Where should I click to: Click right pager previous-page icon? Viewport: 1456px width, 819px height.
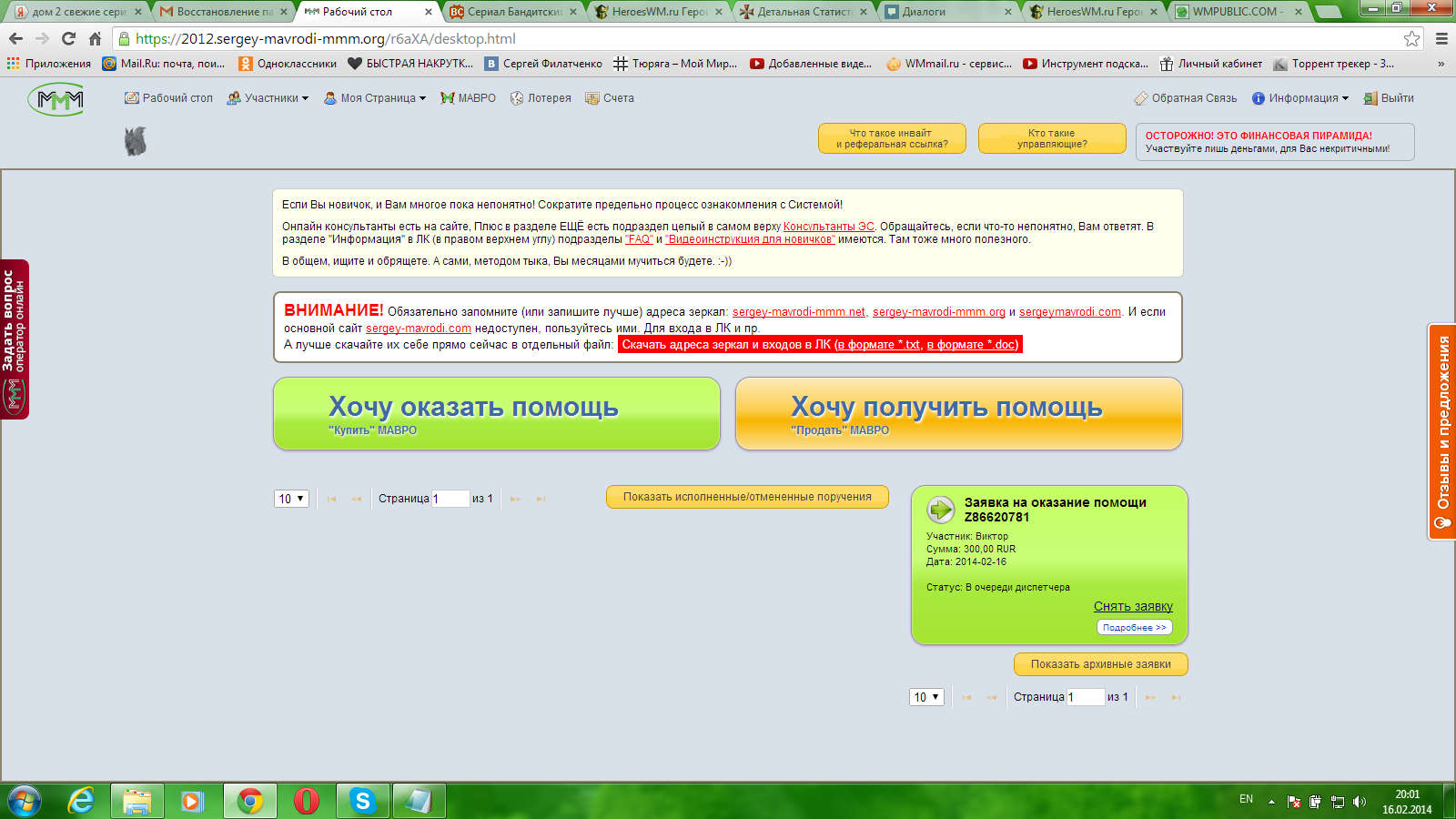991,697
